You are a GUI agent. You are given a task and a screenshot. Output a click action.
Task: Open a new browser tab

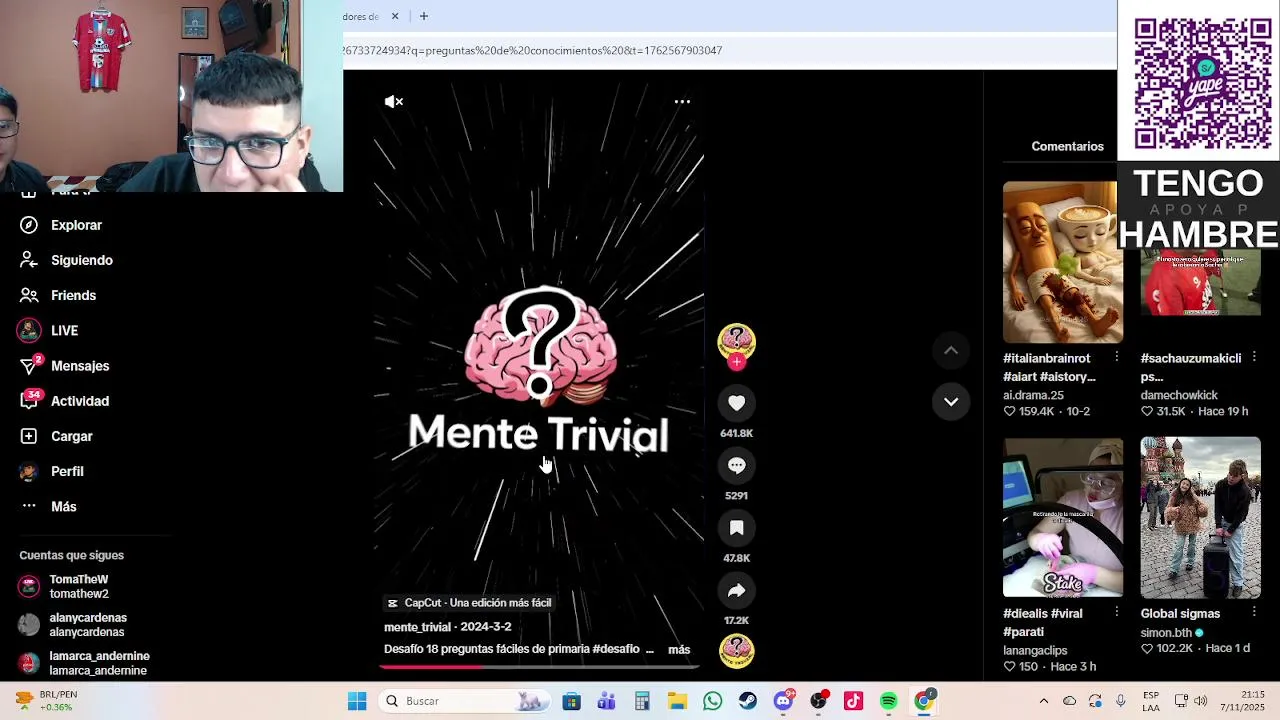click(x=424, y=16)
